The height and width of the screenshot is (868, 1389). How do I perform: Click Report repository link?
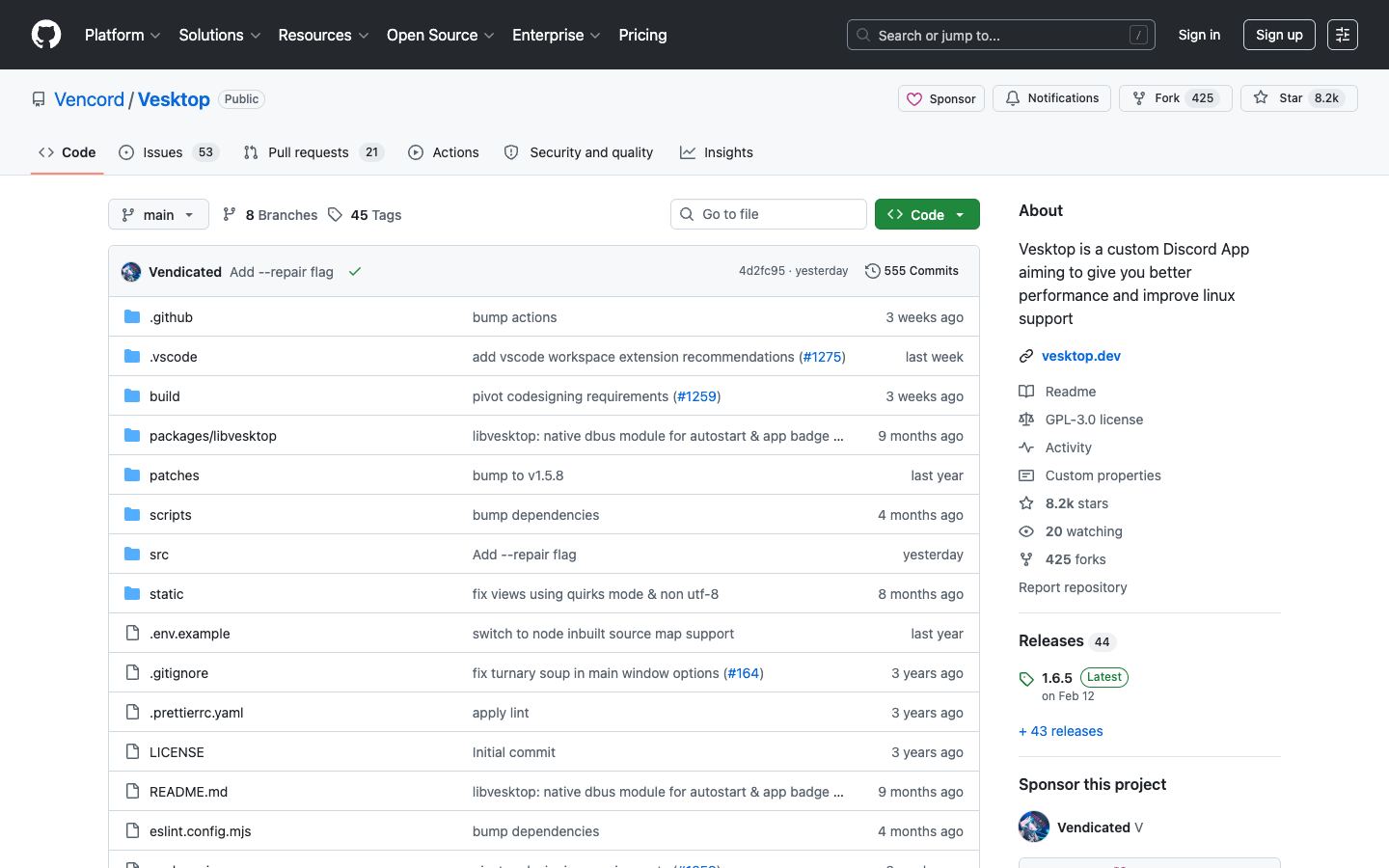point(1073,587)
